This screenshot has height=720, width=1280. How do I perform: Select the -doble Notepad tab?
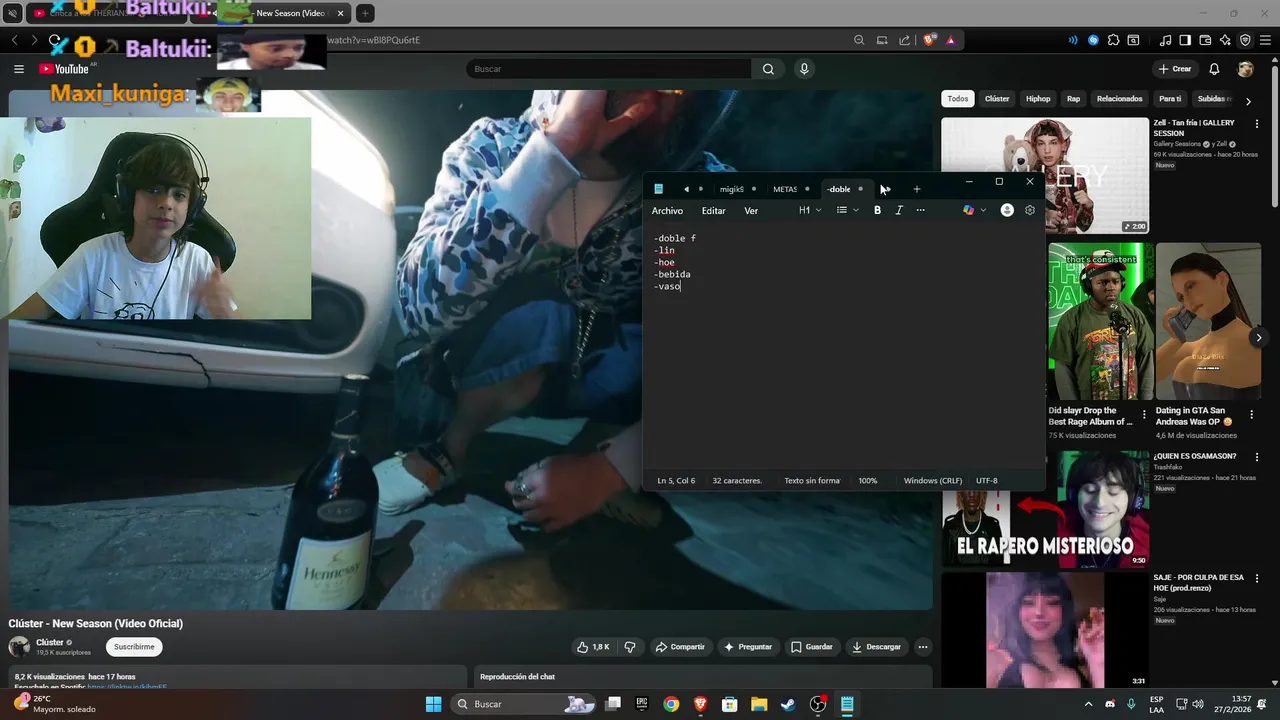(845, 189)
